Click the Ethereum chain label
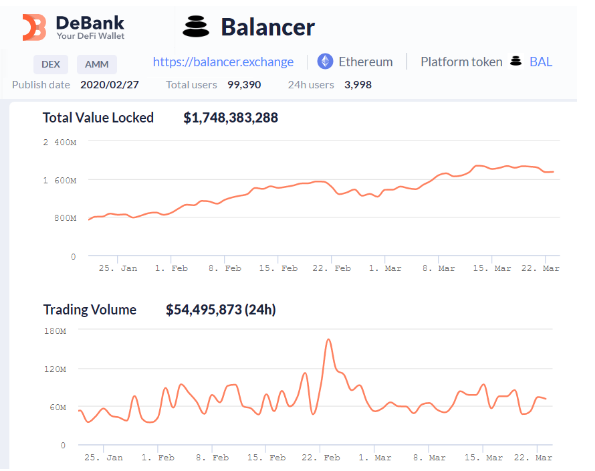This screenshot has height=471, width=595. pos(366,61)
